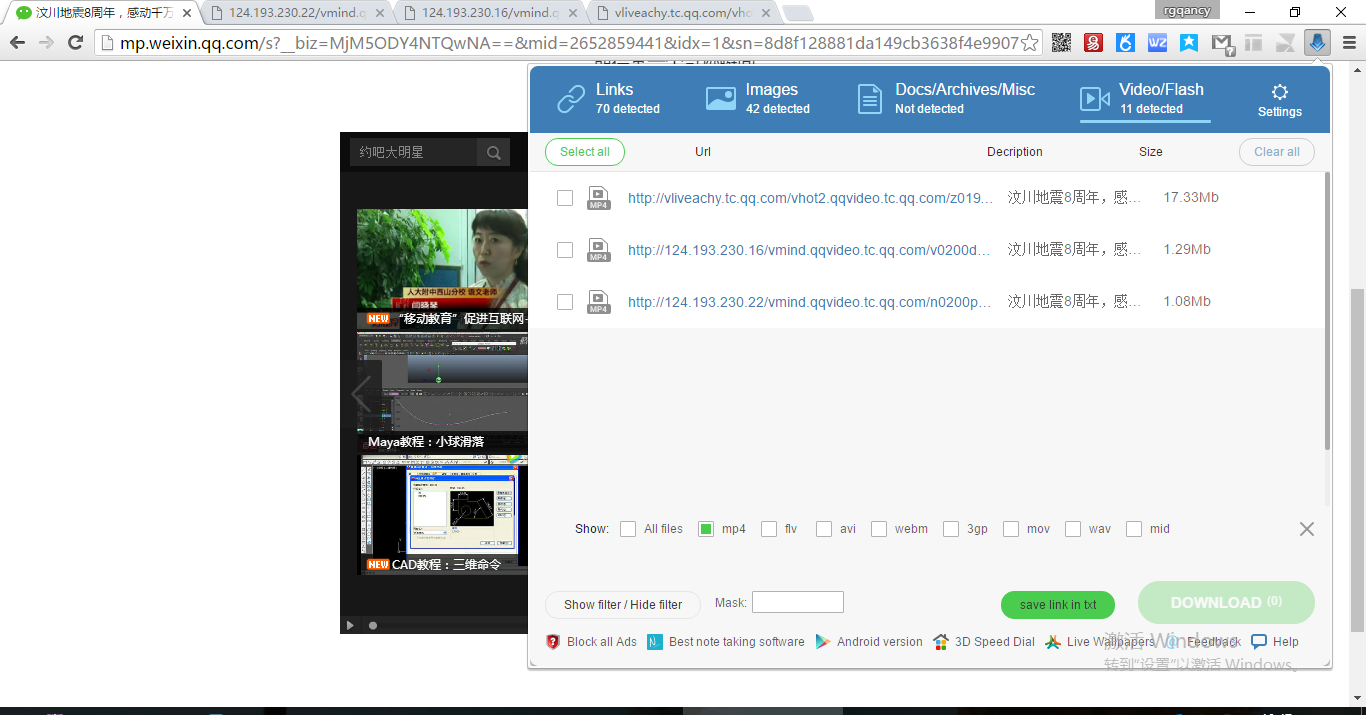The width and height of the screenshot is (1366, 715).
Task: Click the blue star bookmark extension icon
Action: [x=1189, y=43]
